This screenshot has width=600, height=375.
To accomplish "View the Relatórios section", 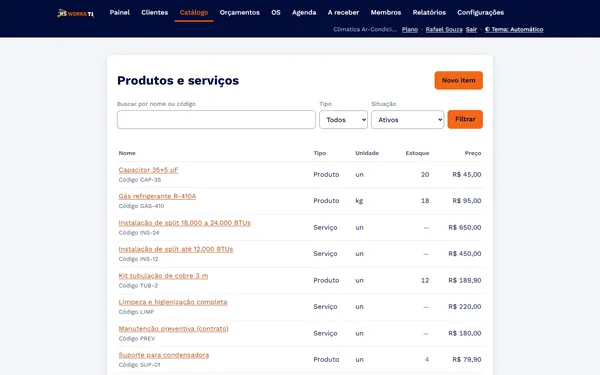I will coord(429,12).
